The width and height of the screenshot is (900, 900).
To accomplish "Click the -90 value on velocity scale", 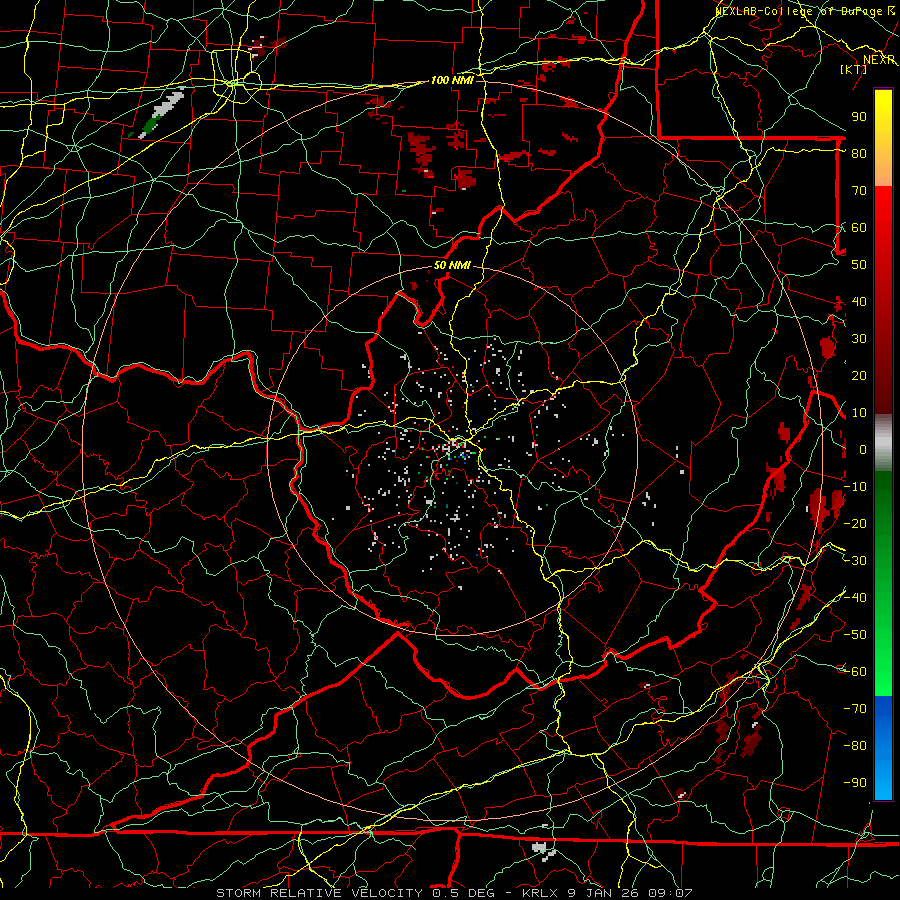I will coord(855,783).
